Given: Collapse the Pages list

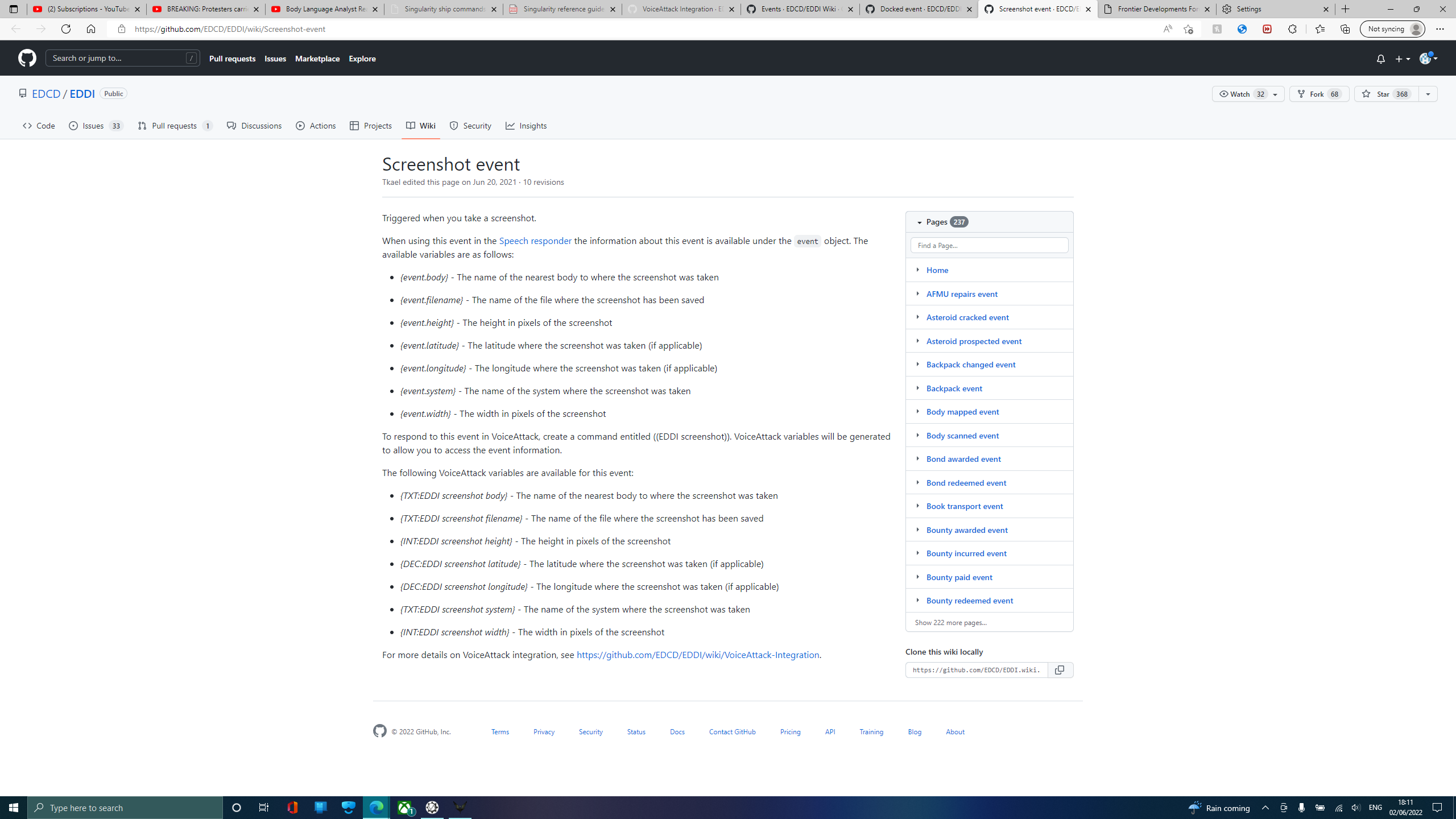Looking at the screenshot, I should click(919, 222).
